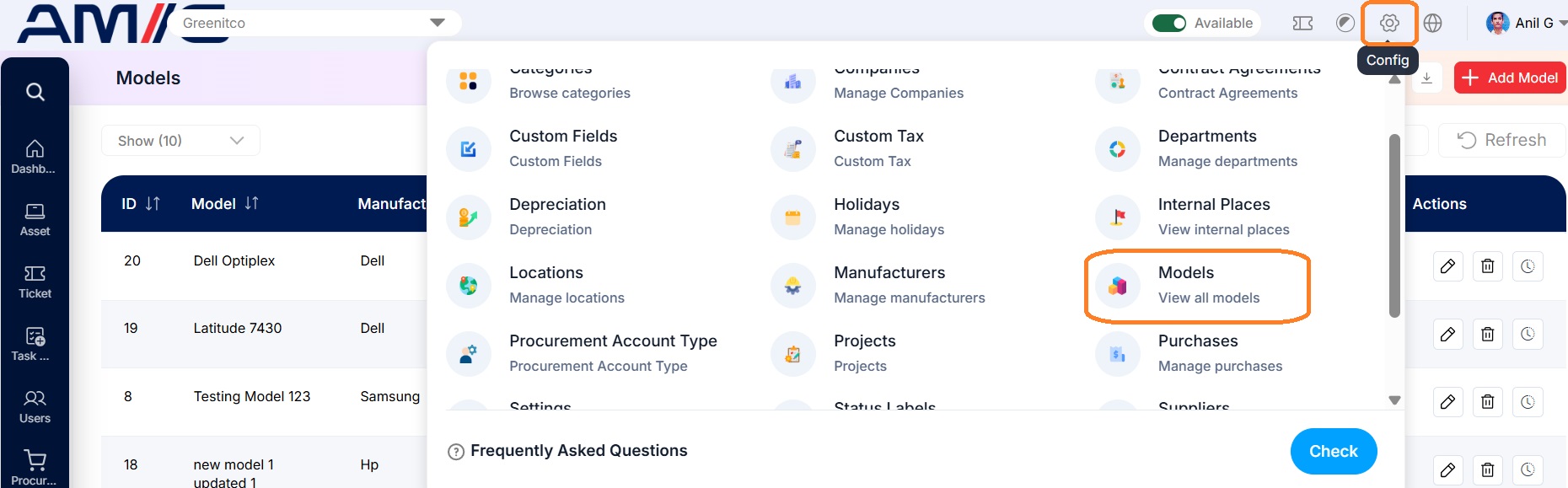This screenshot has width=1568, height=488.
Task: View history for Testing Model 123 row
Action: [x=1528, y=402]
